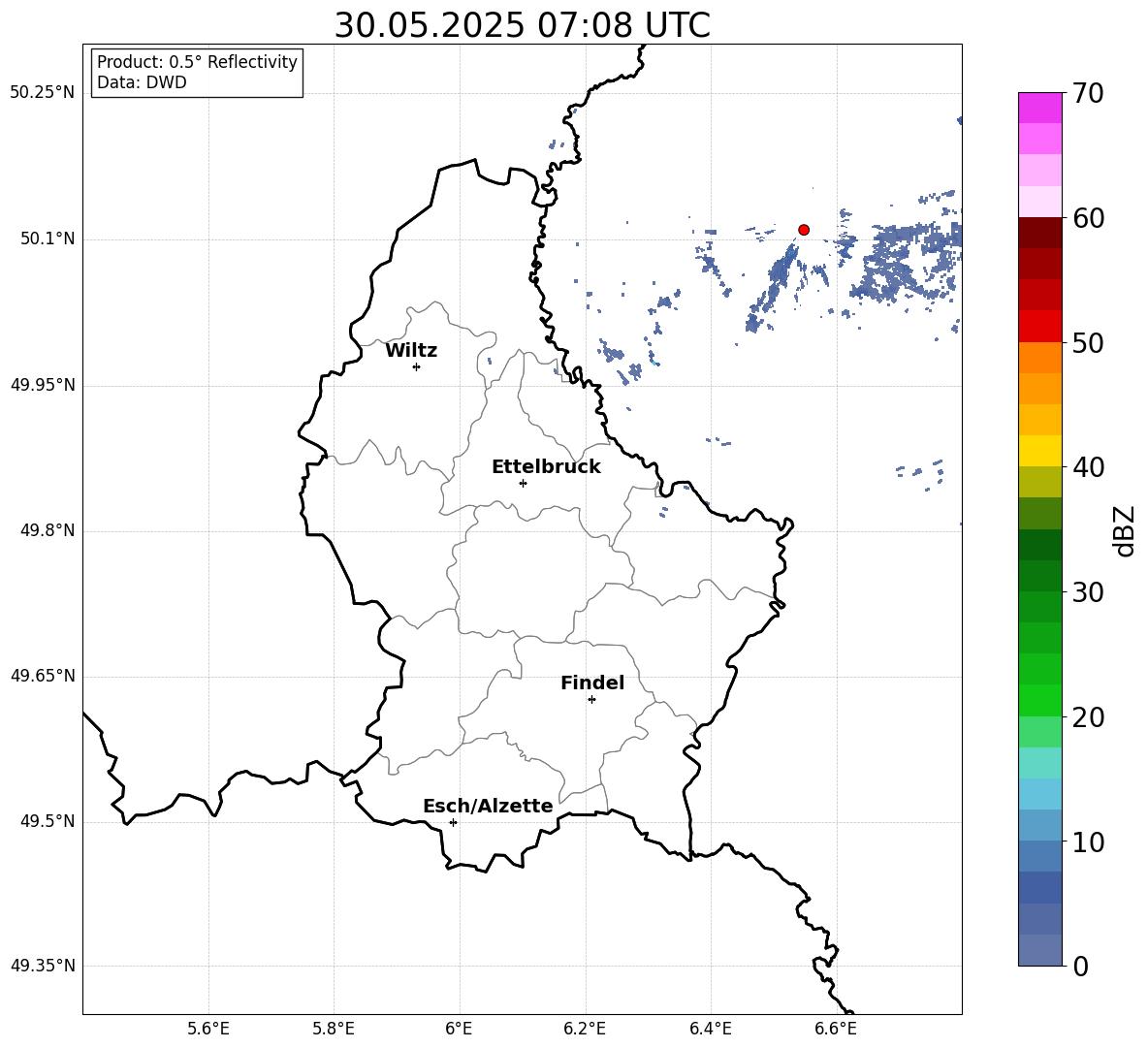Screen dimensions: 1148x1048
Task: Click the 40 colorbar tick label
Action: (x=1088, y=467)
